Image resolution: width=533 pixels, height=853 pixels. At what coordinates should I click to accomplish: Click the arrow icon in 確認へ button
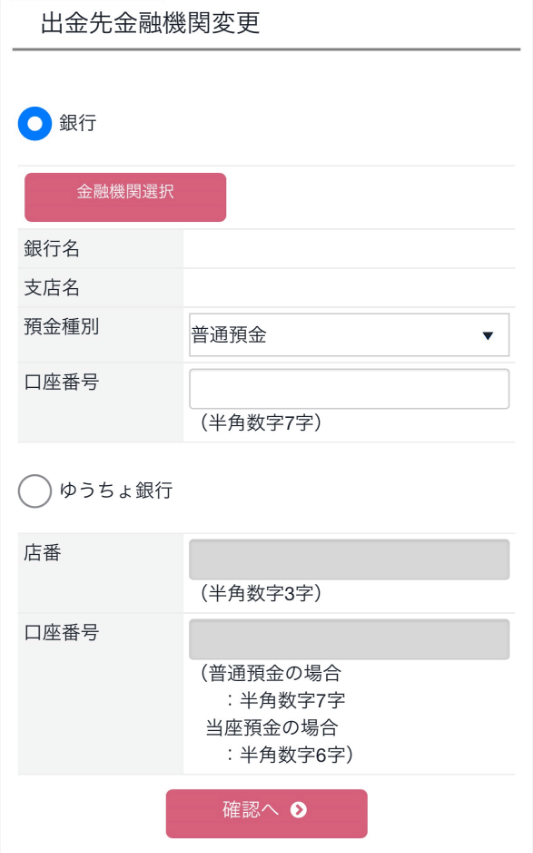pos(298,810)
